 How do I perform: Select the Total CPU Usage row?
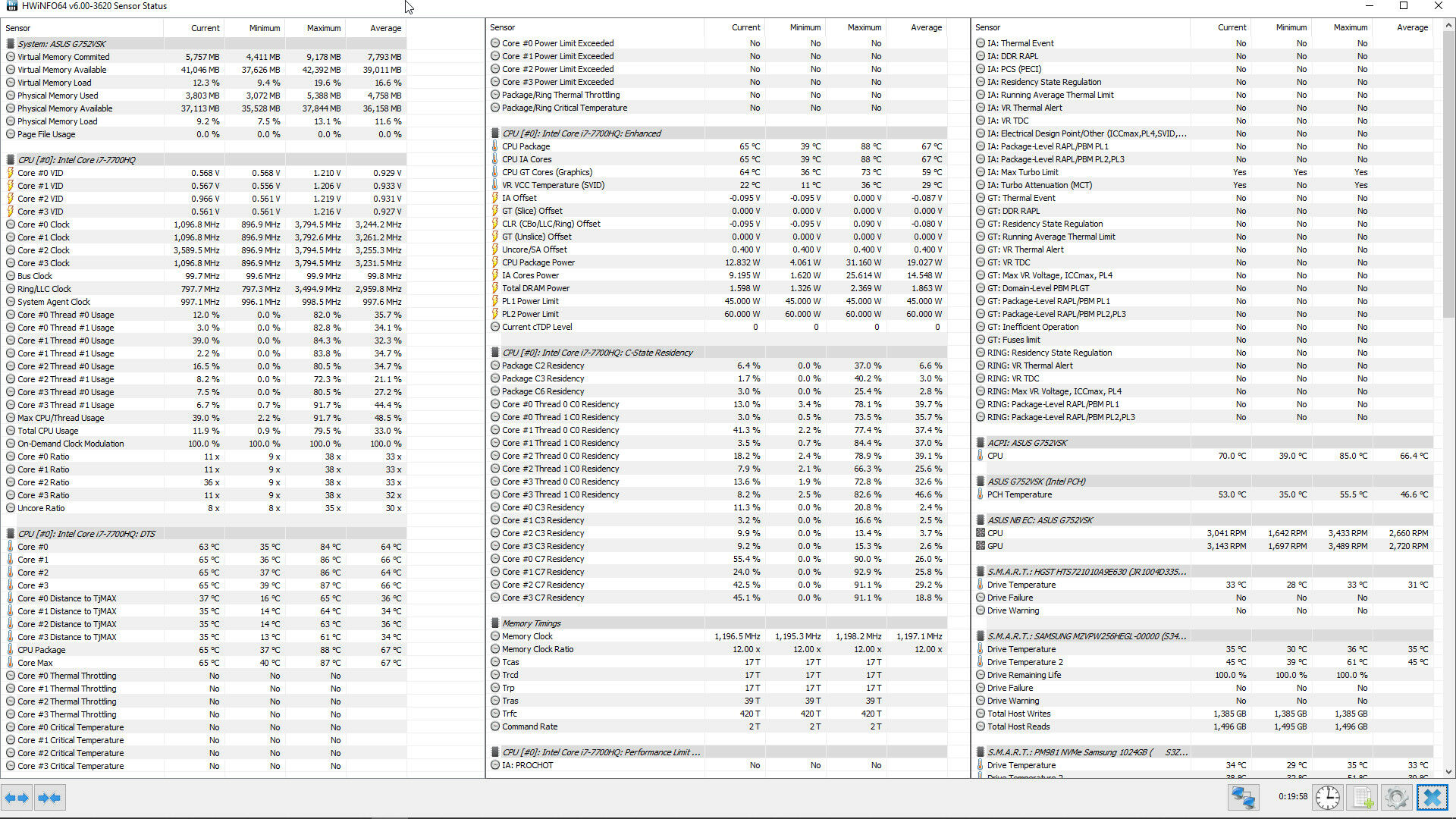tap(205, 431)
